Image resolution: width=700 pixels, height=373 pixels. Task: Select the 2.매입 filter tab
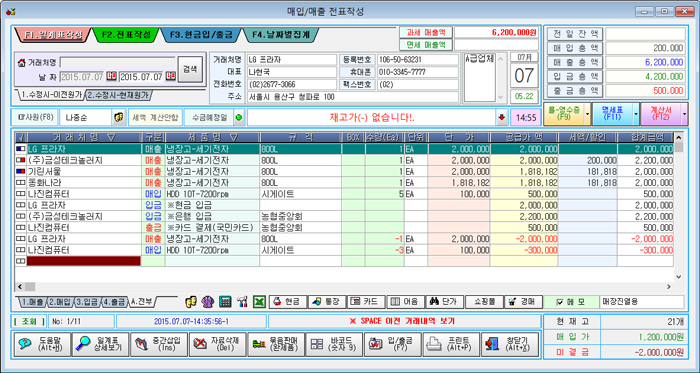60,302
